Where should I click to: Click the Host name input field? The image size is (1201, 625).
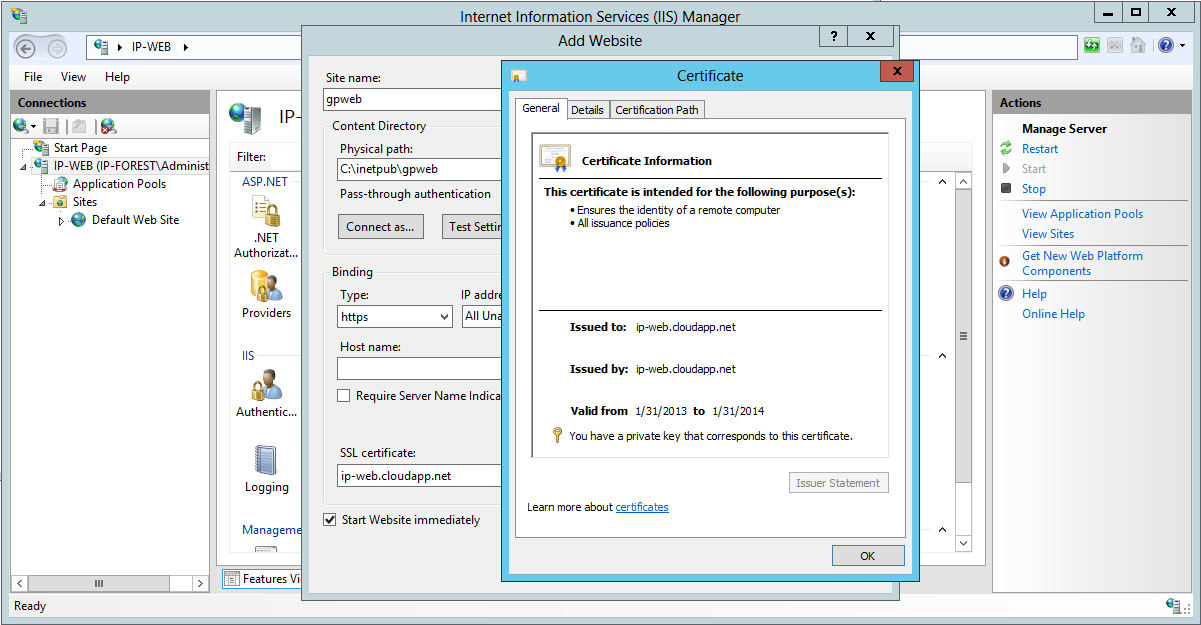(x=420, y=368)
